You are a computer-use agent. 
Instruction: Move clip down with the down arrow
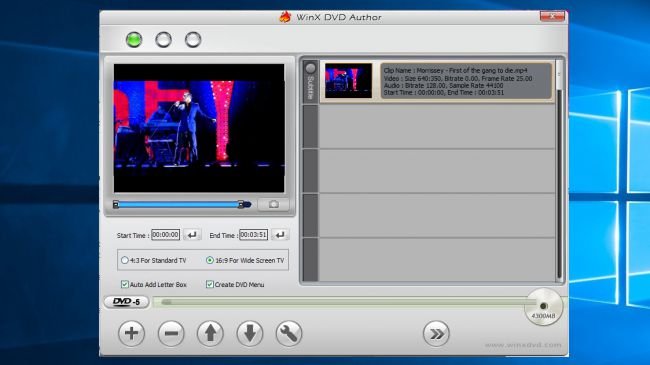tap(250, 333)
